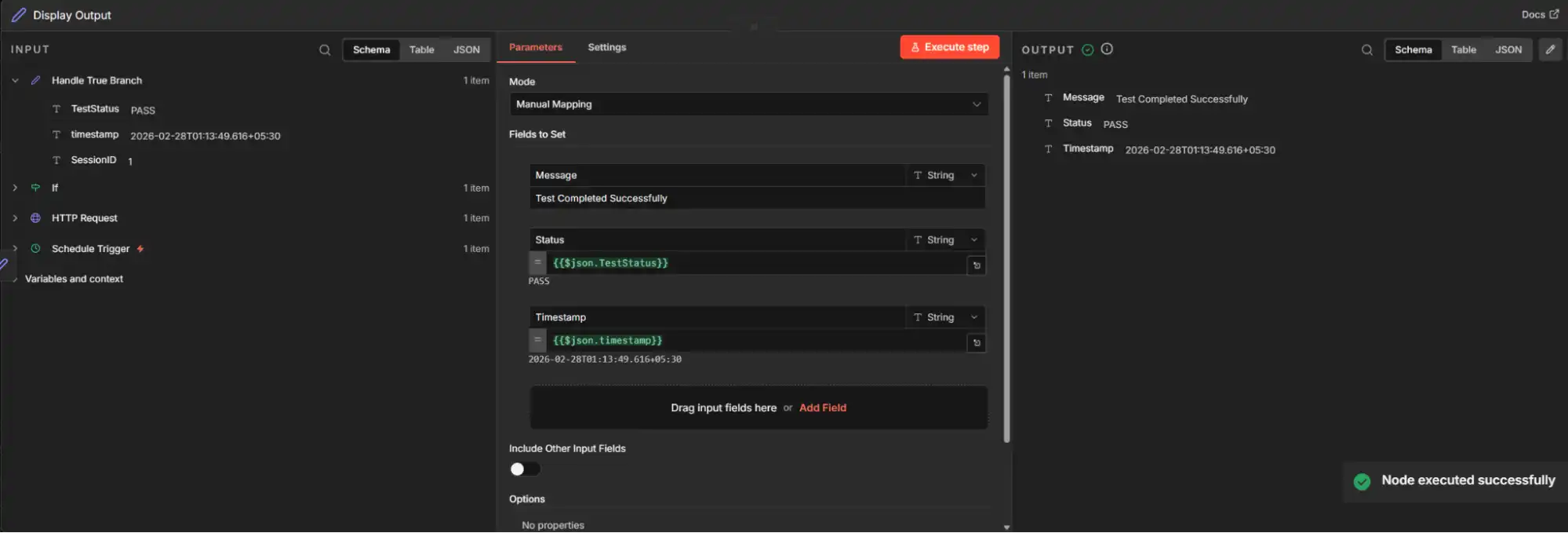Switch input view to Table
Image resolution: width=1568 pixels, height=533 pixels.
pos(421,49)
